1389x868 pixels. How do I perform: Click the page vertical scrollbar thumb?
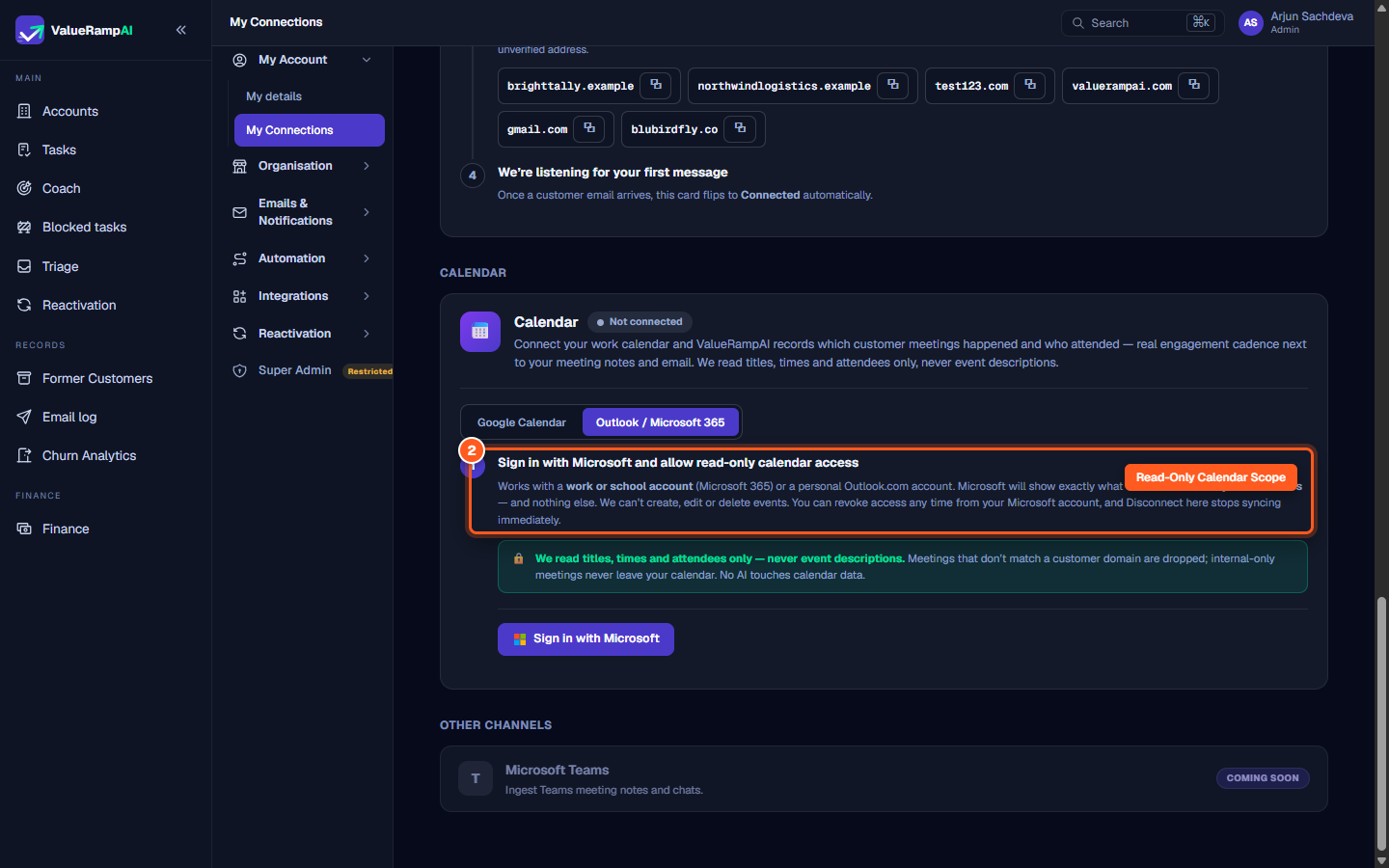(x=1381, y=723)
